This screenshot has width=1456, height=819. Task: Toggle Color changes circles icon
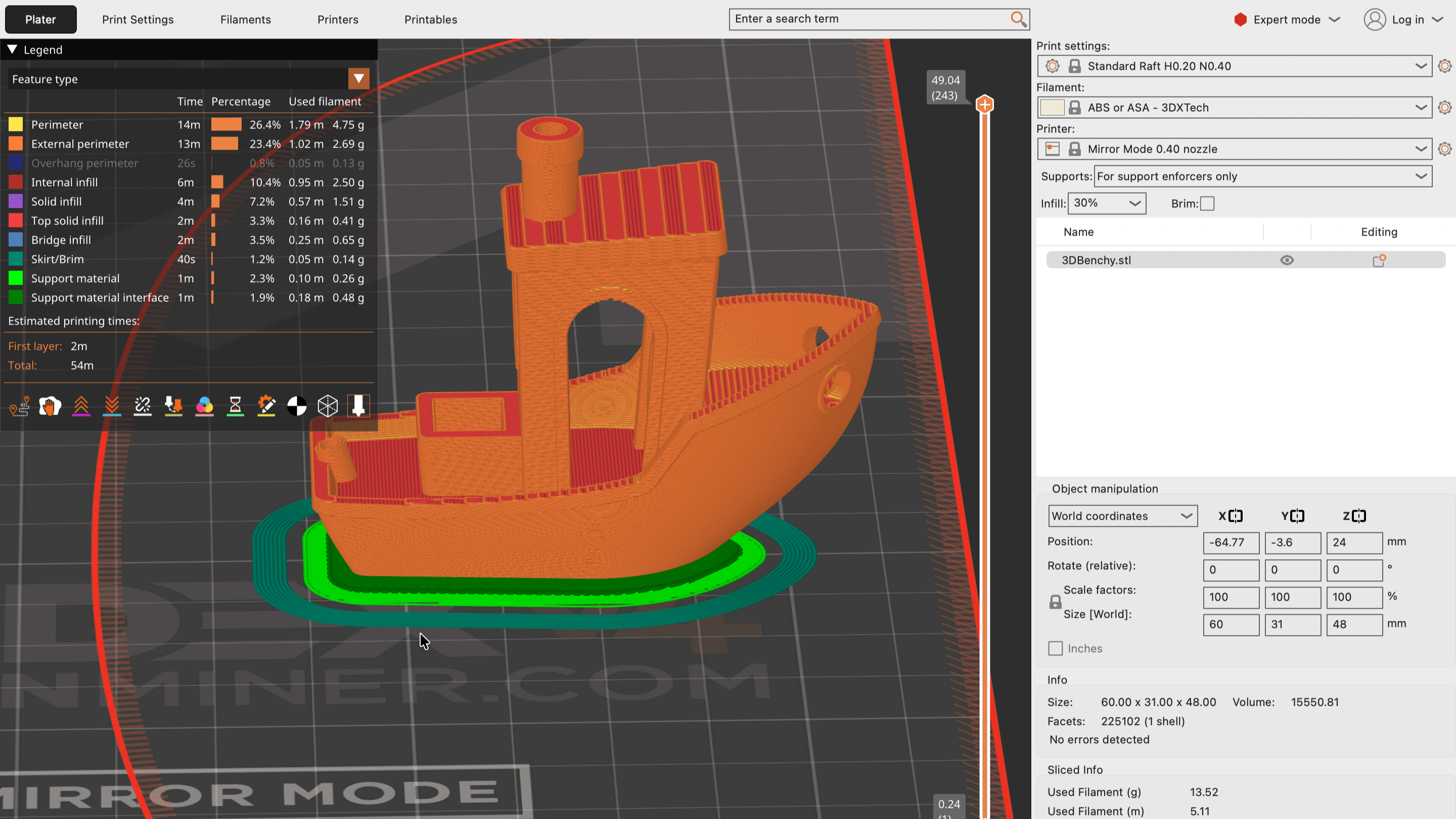pos(205,406)
